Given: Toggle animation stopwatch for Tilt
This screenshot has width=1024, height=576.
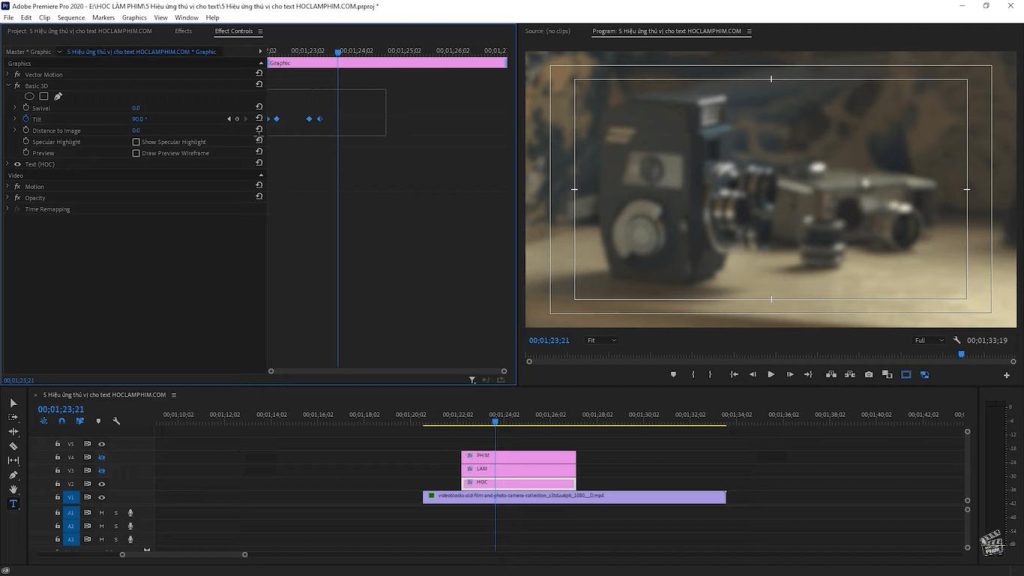Looking at the screenshot, I should click(24, 119).
